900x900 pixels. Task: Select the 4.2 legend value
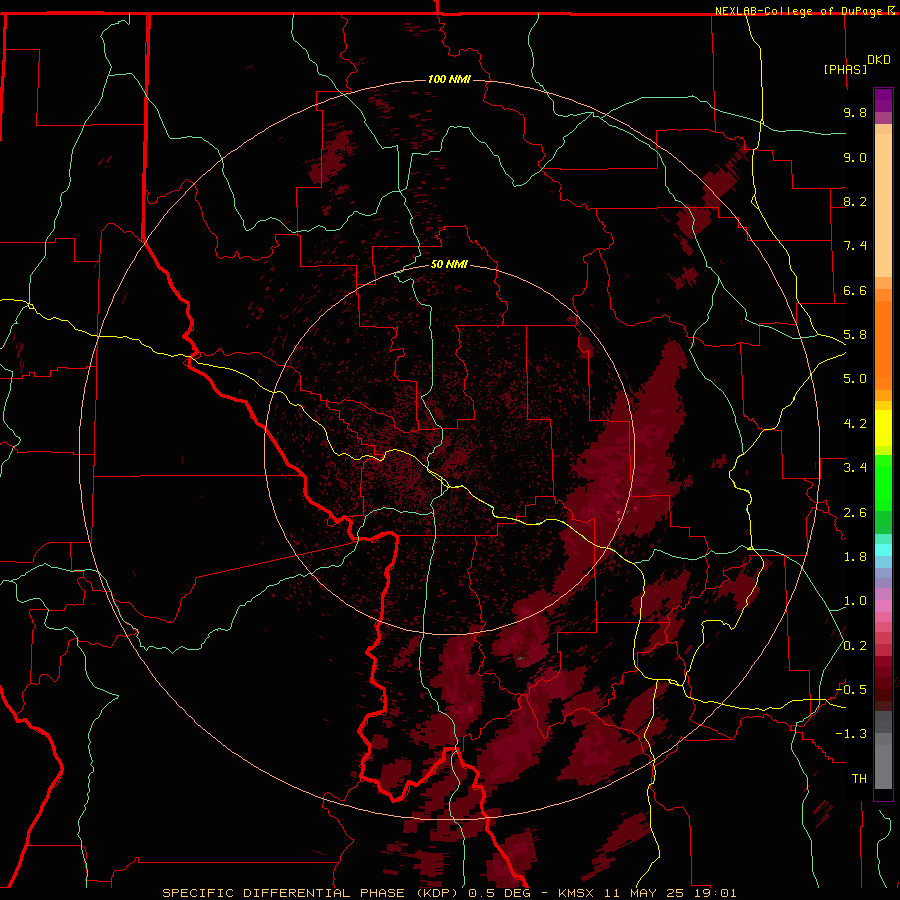tap(855, 424)
